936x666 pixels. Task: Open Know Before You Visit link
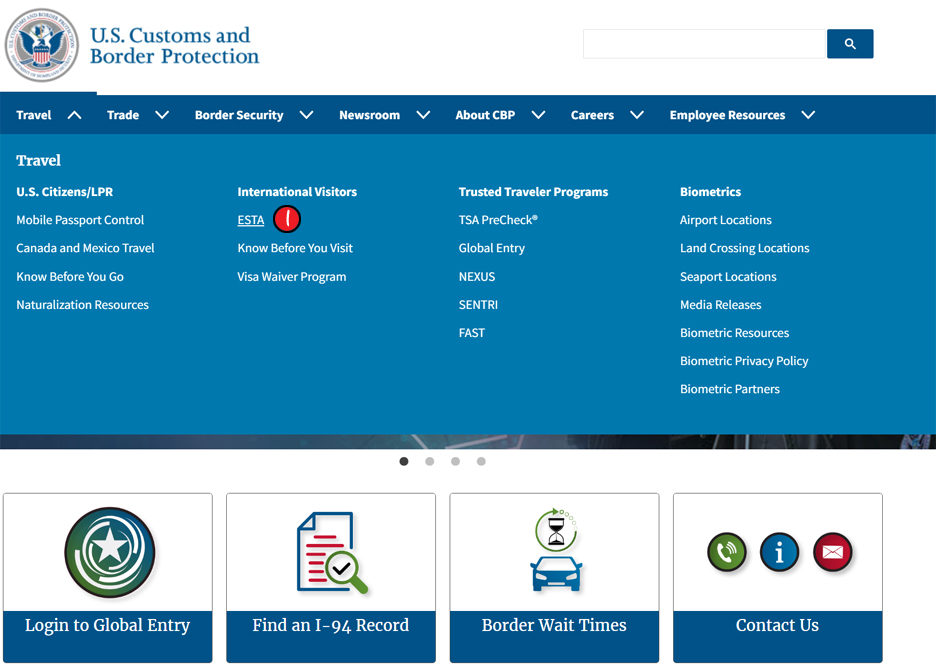[x=295, y=248]
